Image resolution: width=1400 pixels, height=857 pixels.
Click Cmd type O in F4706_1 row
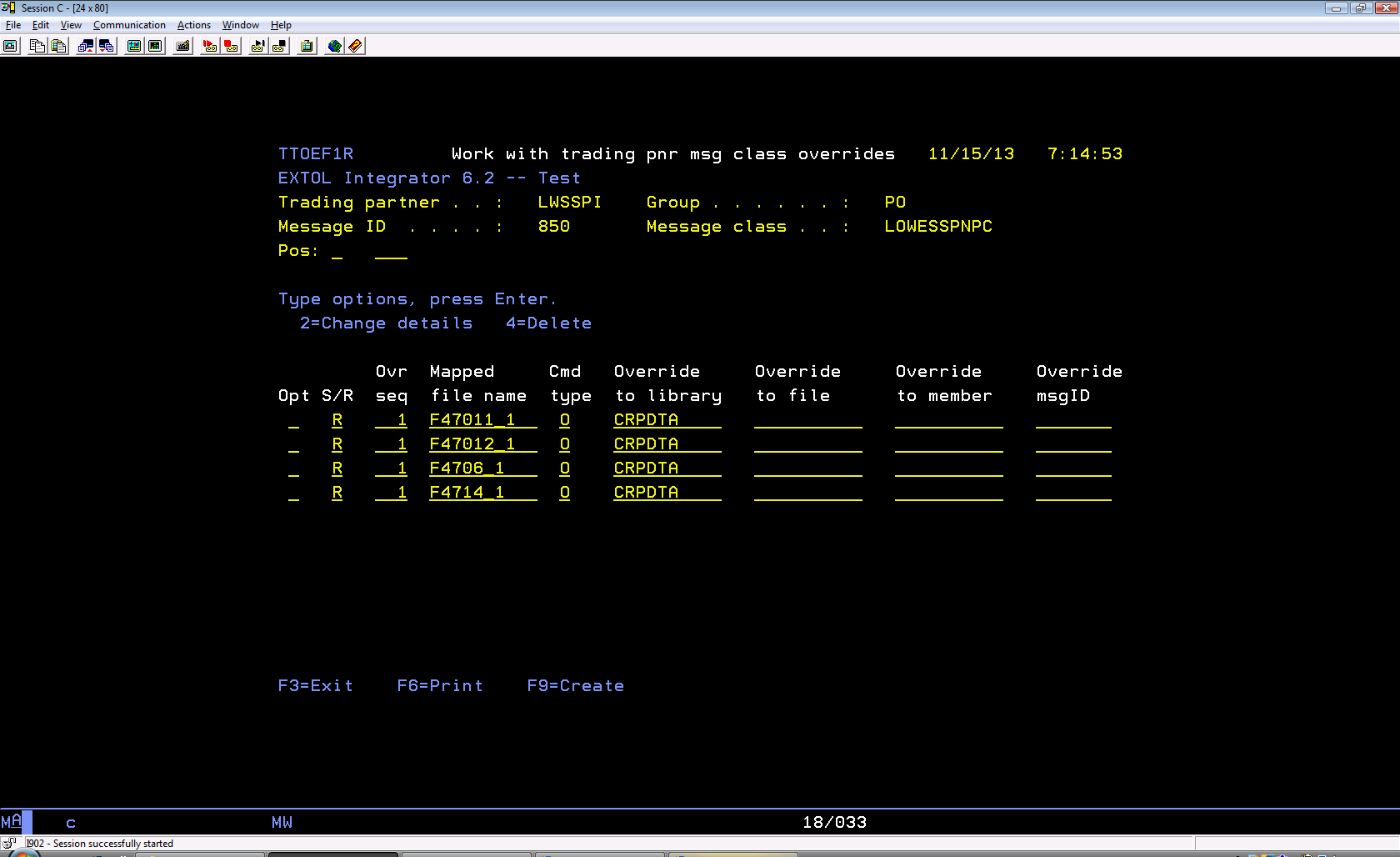pyautogui.click(x=564, y=469)
